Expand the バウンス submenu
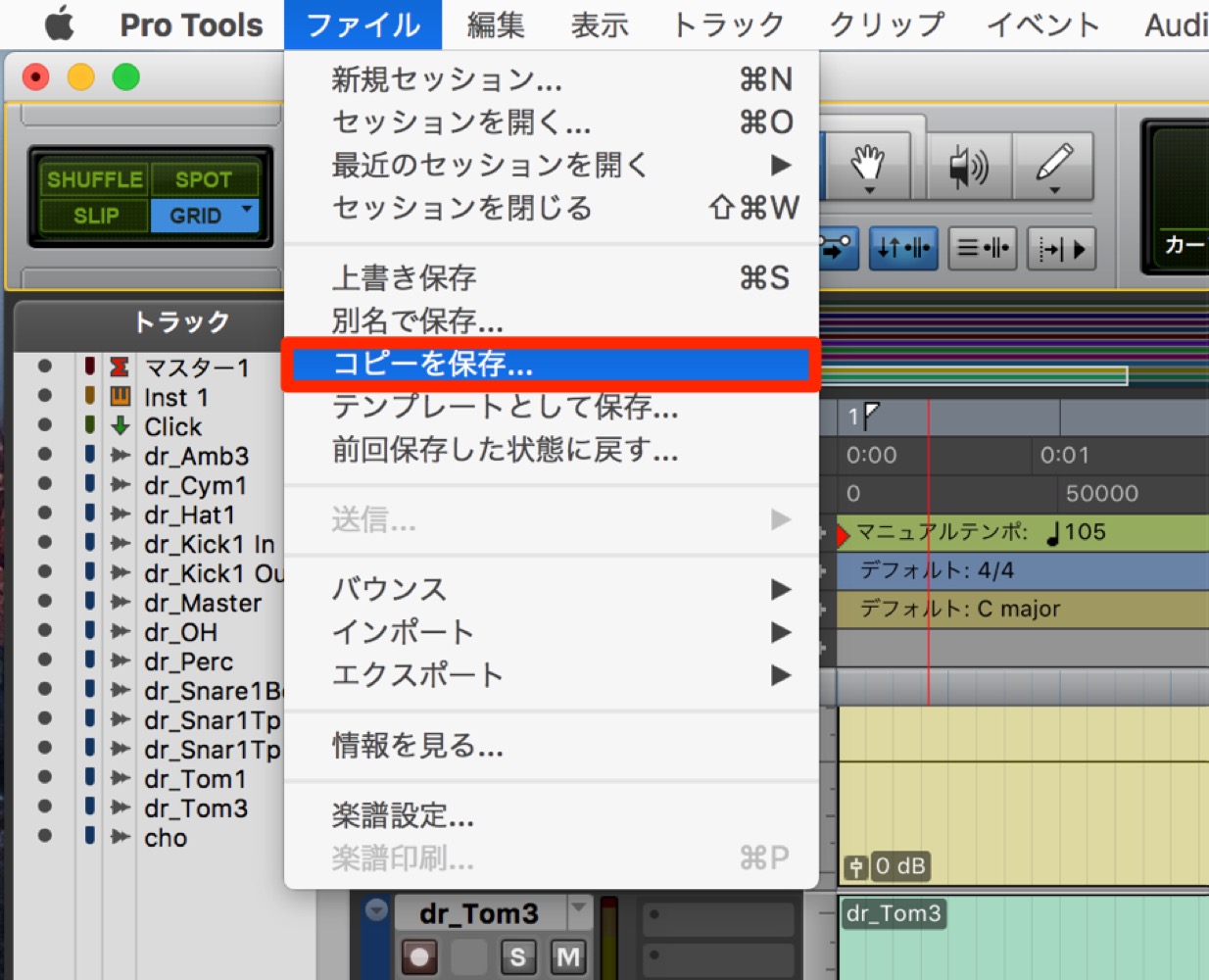Image resolution: width=1209 pixels, height=980 pixels. click(x=552, y=589)
